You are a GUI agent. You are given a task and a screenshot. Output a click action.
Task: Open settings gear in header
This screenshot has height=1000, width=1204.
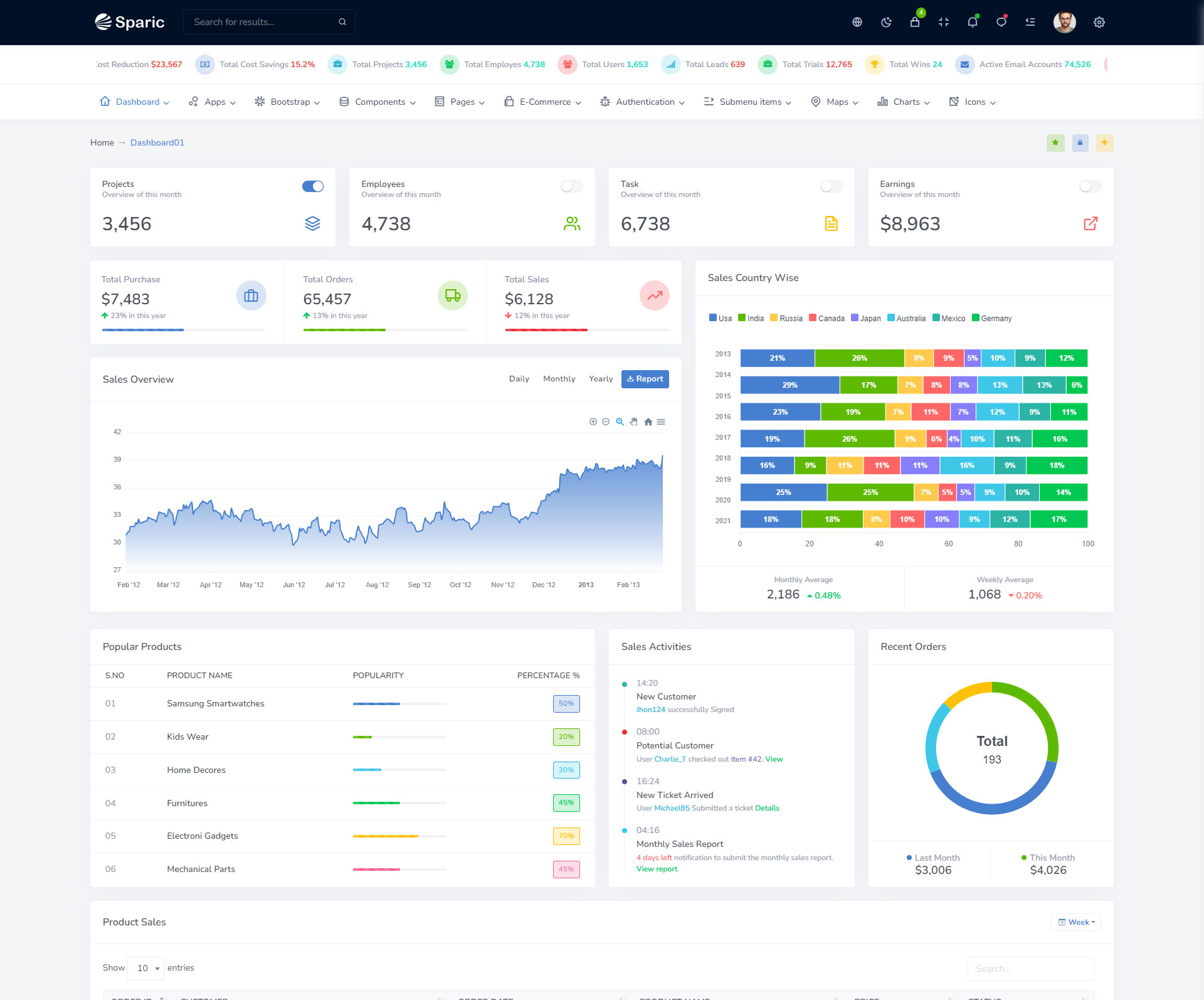(1099, 22)
